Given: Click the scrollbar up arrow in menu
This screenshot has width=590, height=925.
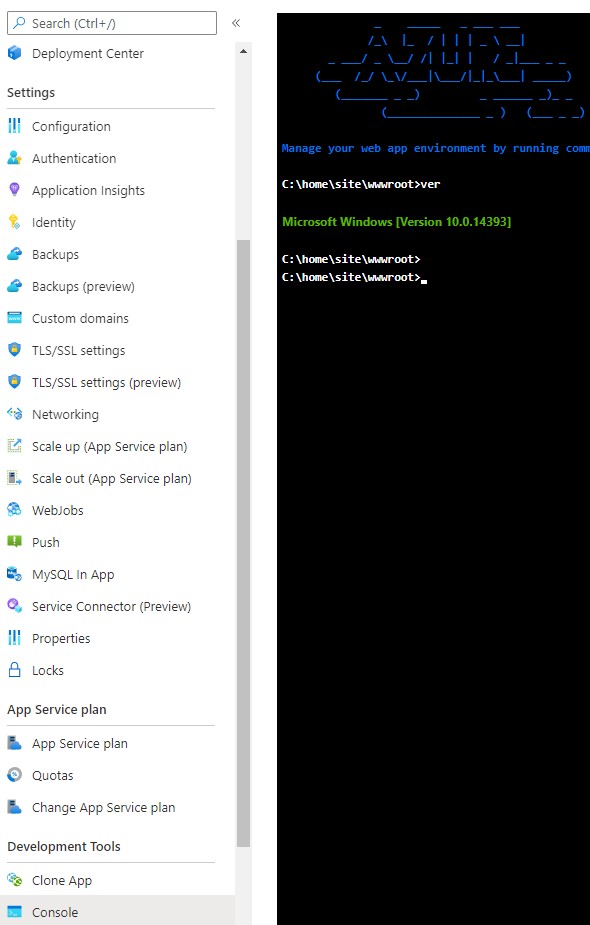Looking at the screenshot, I should (243, 51).
